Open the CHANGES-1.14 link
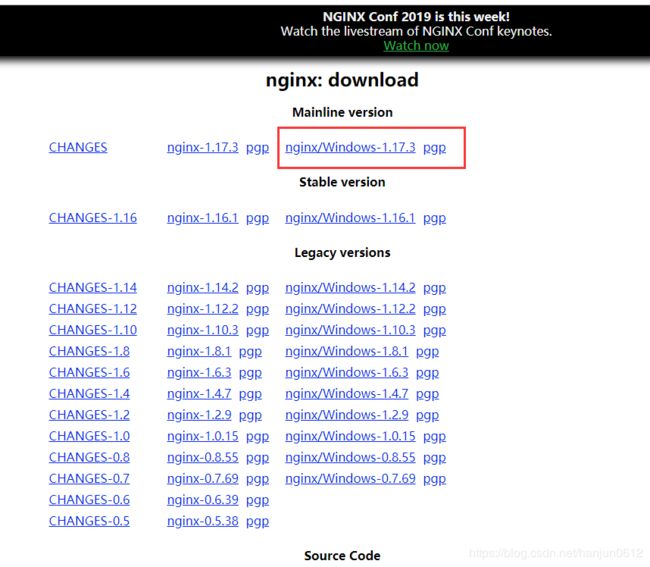Screen dimensions: 650x567 (x=93, y=288)
